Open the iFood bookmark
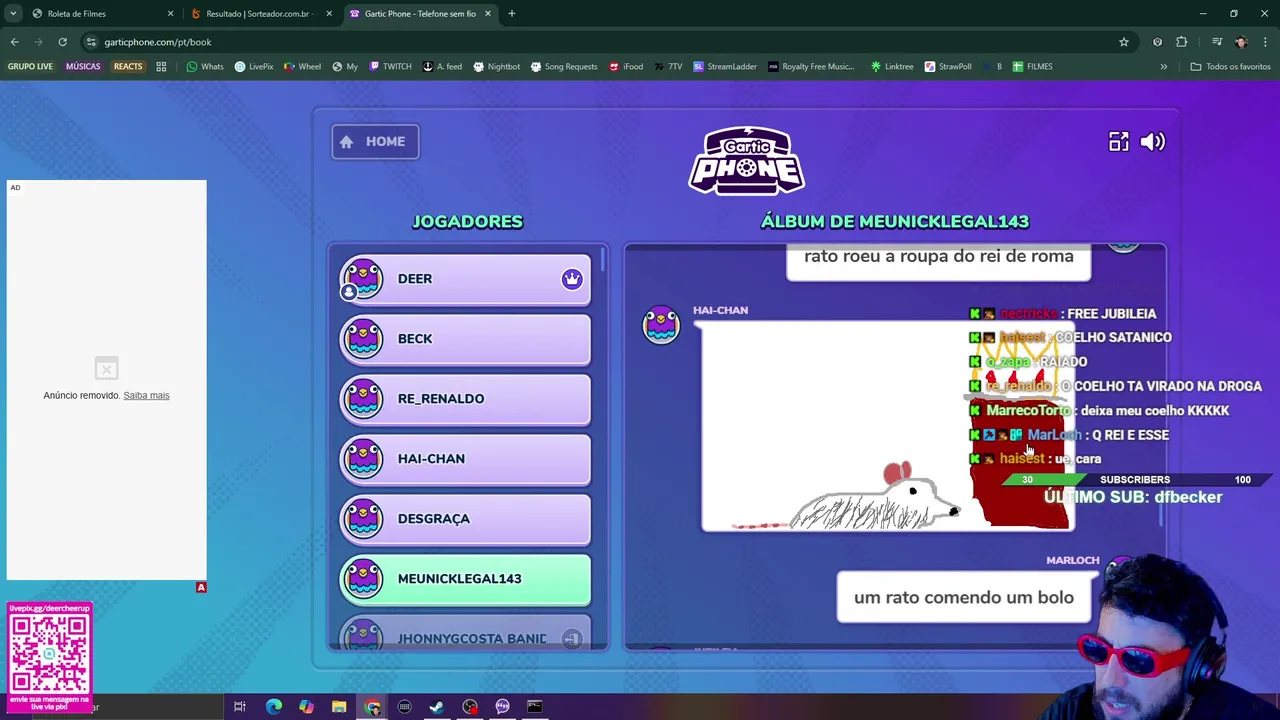Screen dimensions: 1280x720 [625, 67]
